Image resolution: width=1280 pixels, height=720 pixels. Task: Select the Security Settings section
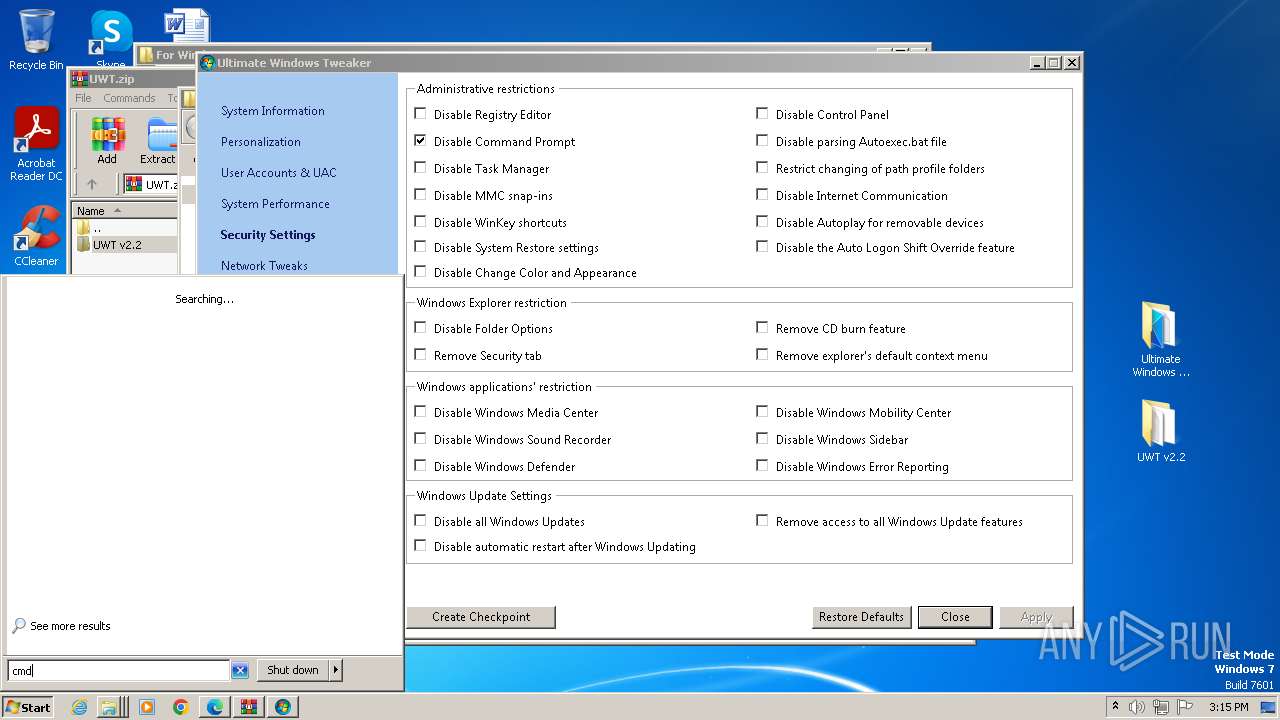pos(267,235)
